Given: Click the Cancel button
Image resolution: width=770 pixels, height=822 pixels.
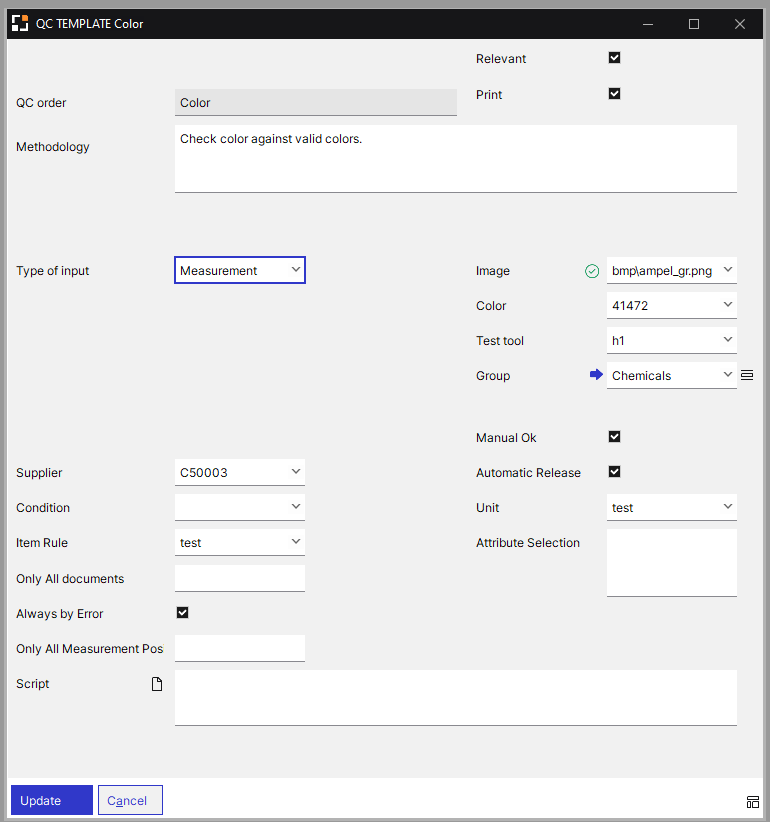Looking at the screenshot, I should pyautogui.click(x=130, y=800).
